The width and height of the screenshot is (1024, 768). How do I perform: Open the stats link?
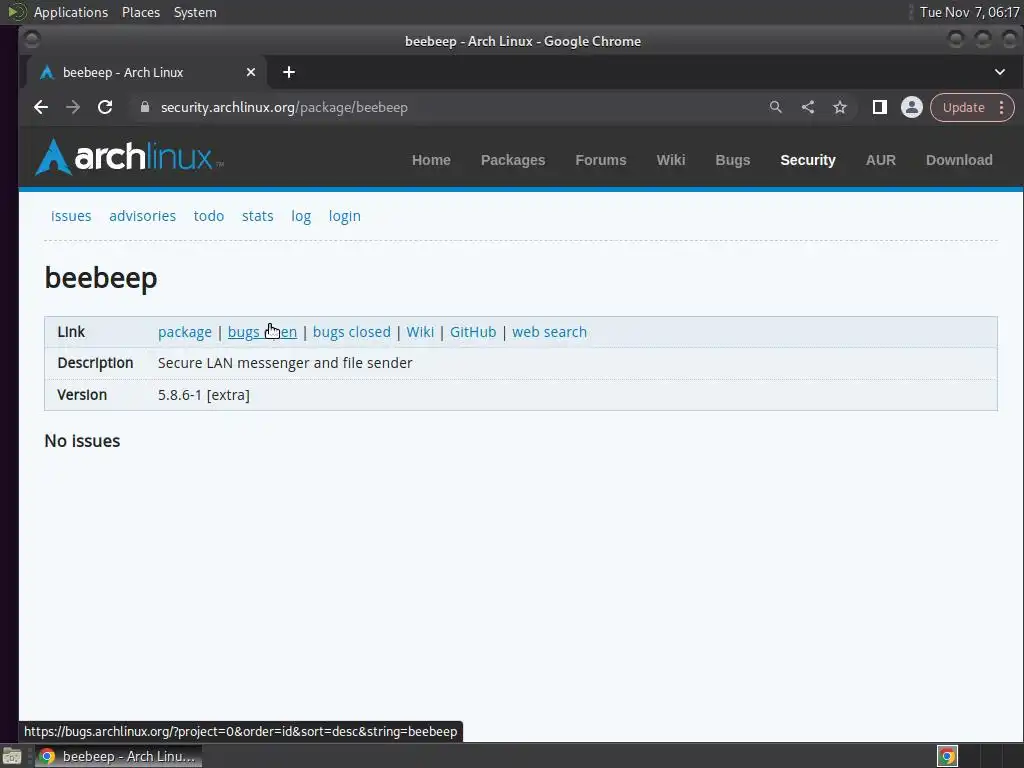257,216
